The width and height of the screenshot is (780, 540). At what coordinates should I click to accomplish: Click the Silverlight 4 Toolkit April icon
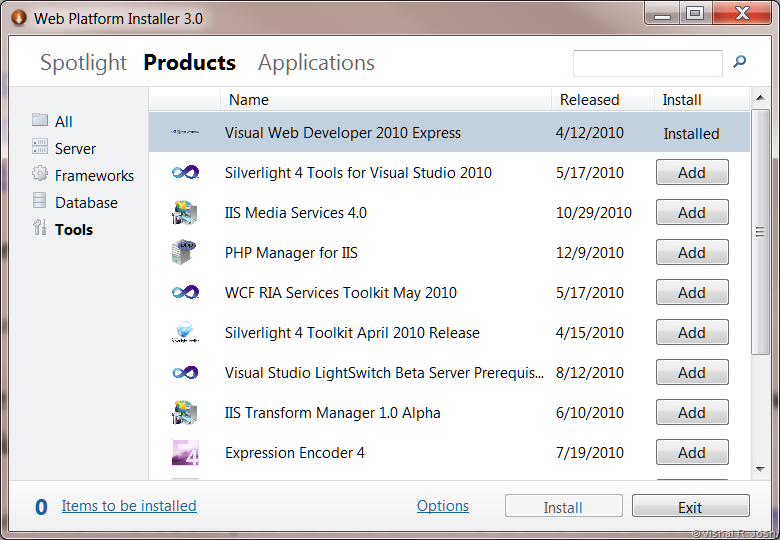pos(185,333)
